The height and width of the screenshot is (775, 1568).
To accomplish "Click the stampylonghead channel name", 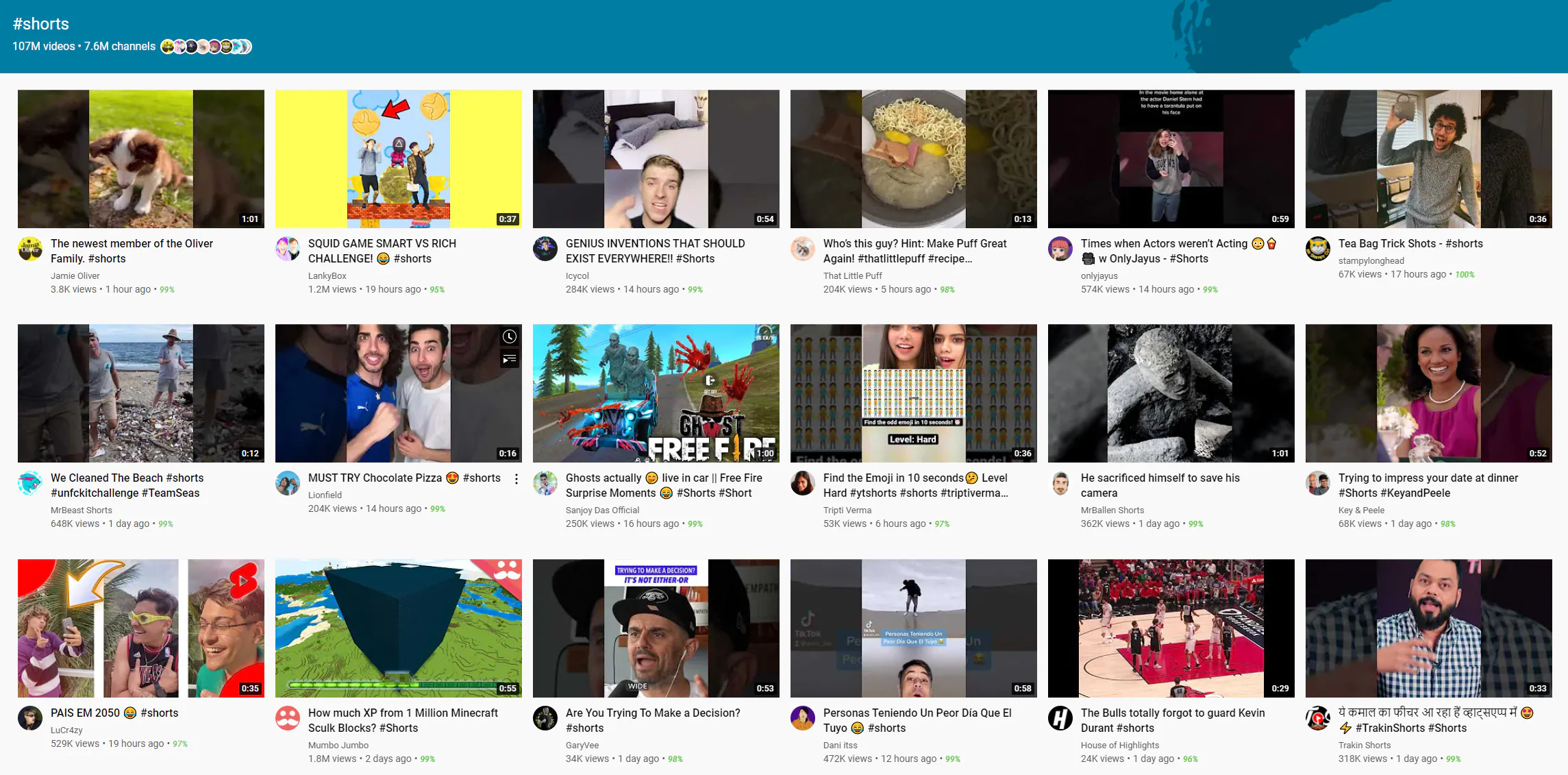I will point(1371,260).
